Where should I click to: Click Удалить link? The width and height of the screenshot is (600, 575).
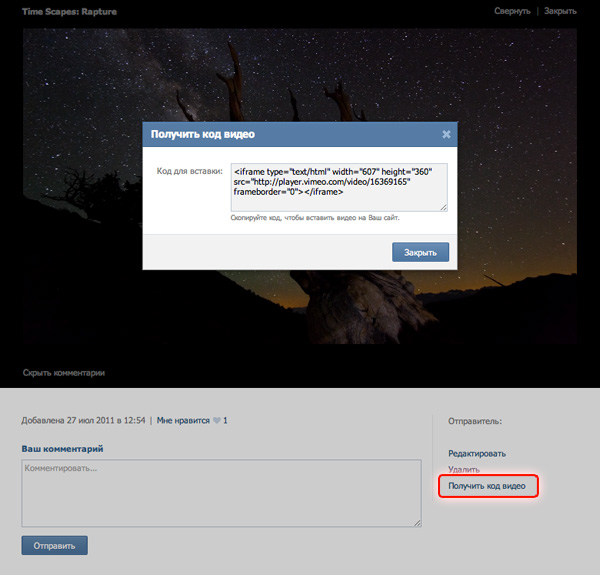(463, 469)
